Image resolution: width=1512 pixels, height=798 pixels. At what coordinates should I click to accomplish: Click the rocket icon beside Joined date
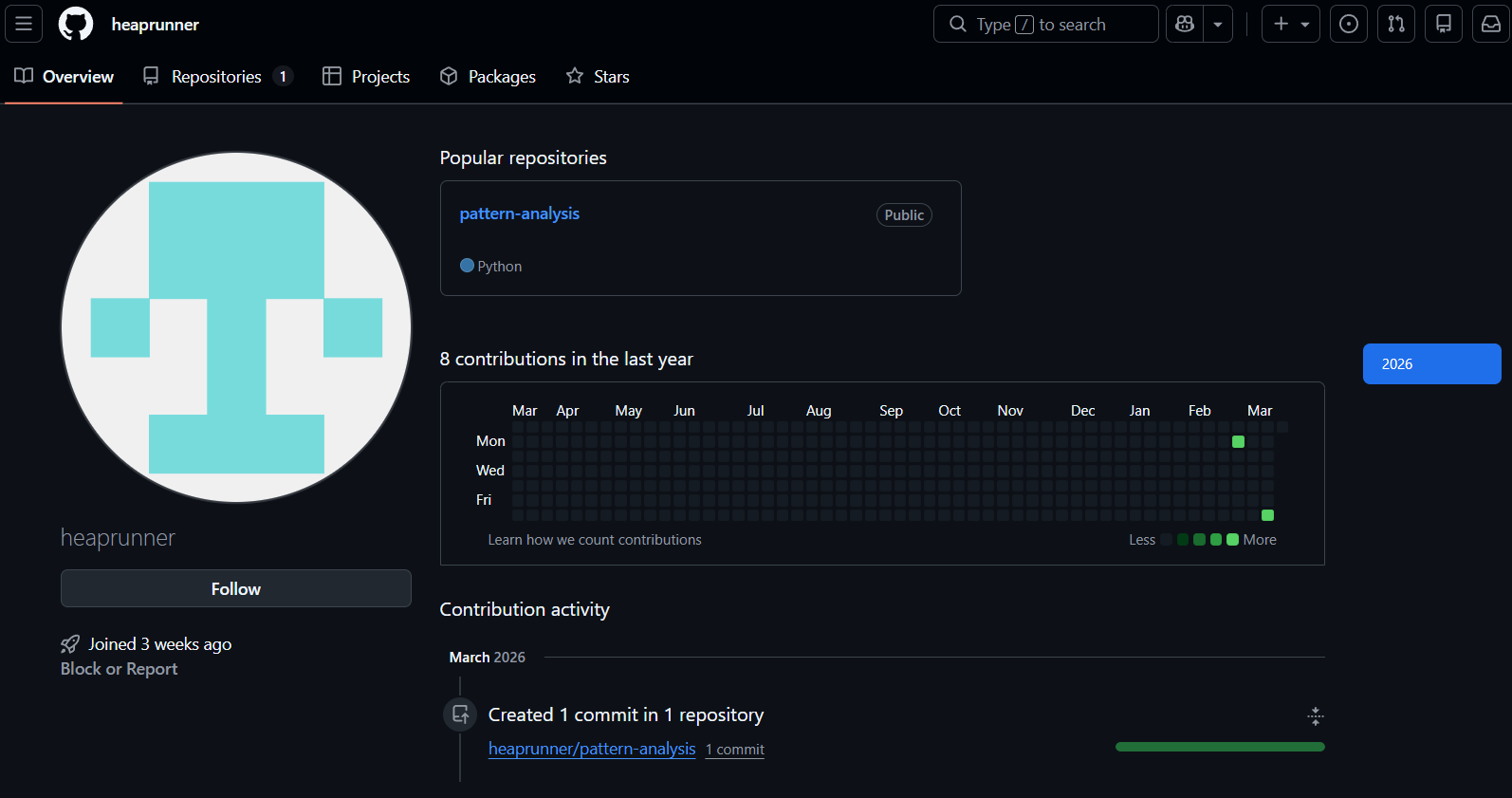[70, 644]
